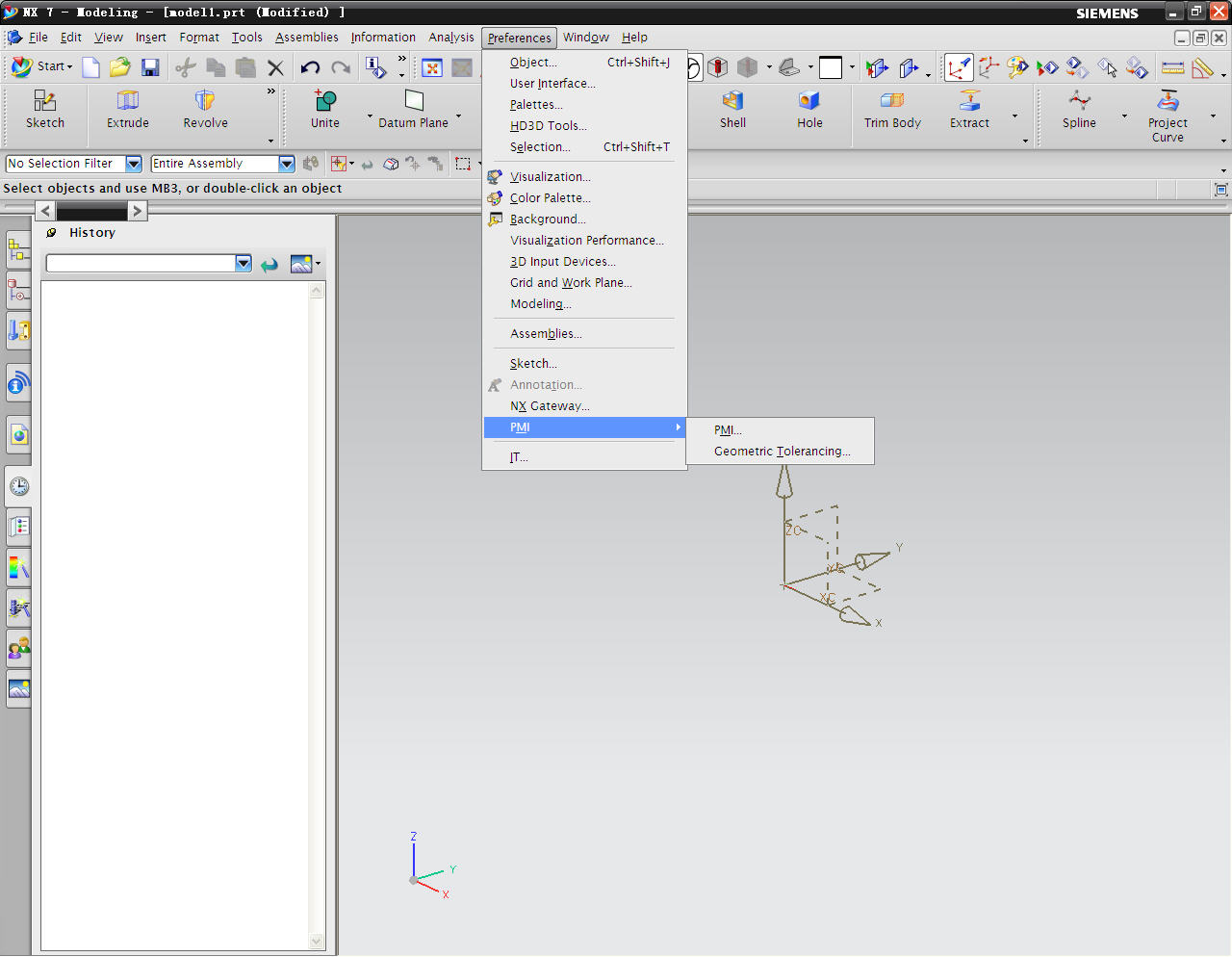Open the Analysis menu
The width and height of the screenshot is (1232, 957).
451,38
